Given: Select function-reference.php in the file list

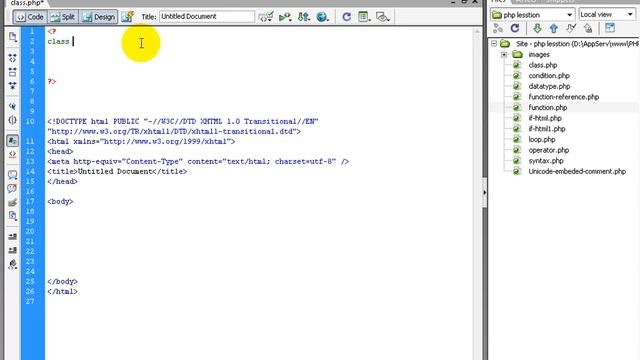Looking at the screenshot, I should pyautogui.click(x=564, y=97).
